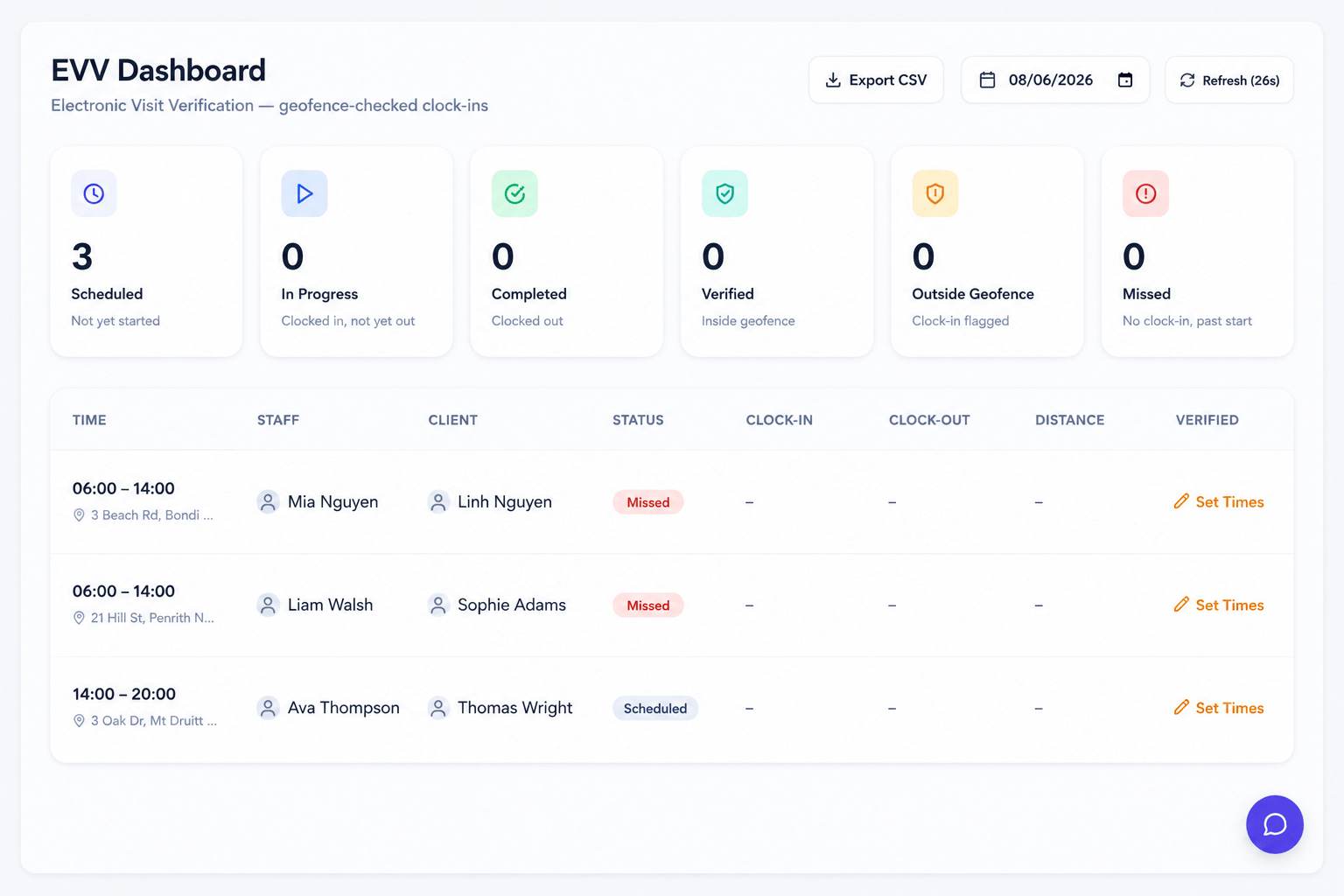Click the CLOCK-IN column header
Screen dimensions: 1344x896
[x=780, y=420]
